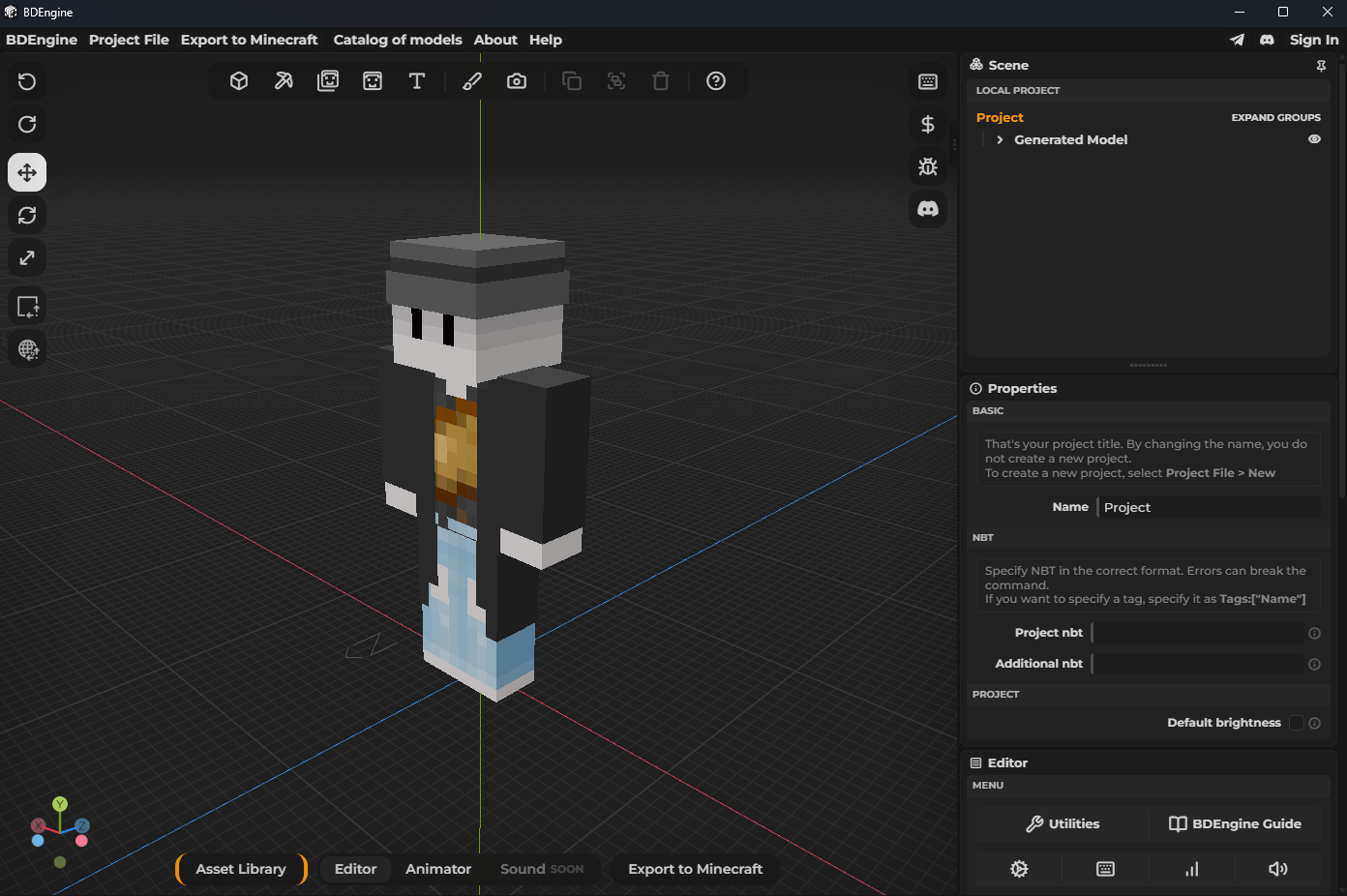Select the Scale tool
This screenshot has height=896, width=1347.
[x=27, y=257]
